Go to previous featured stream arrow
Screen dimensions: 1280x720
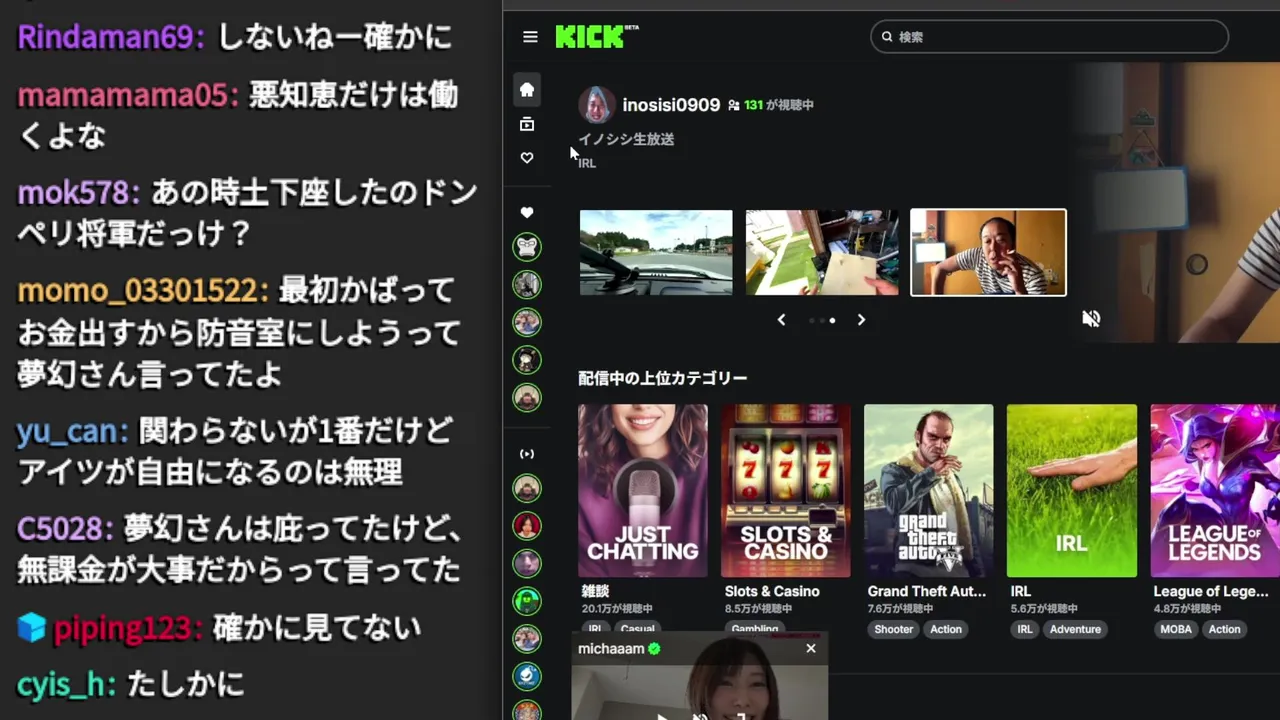(x=781, y=320)
